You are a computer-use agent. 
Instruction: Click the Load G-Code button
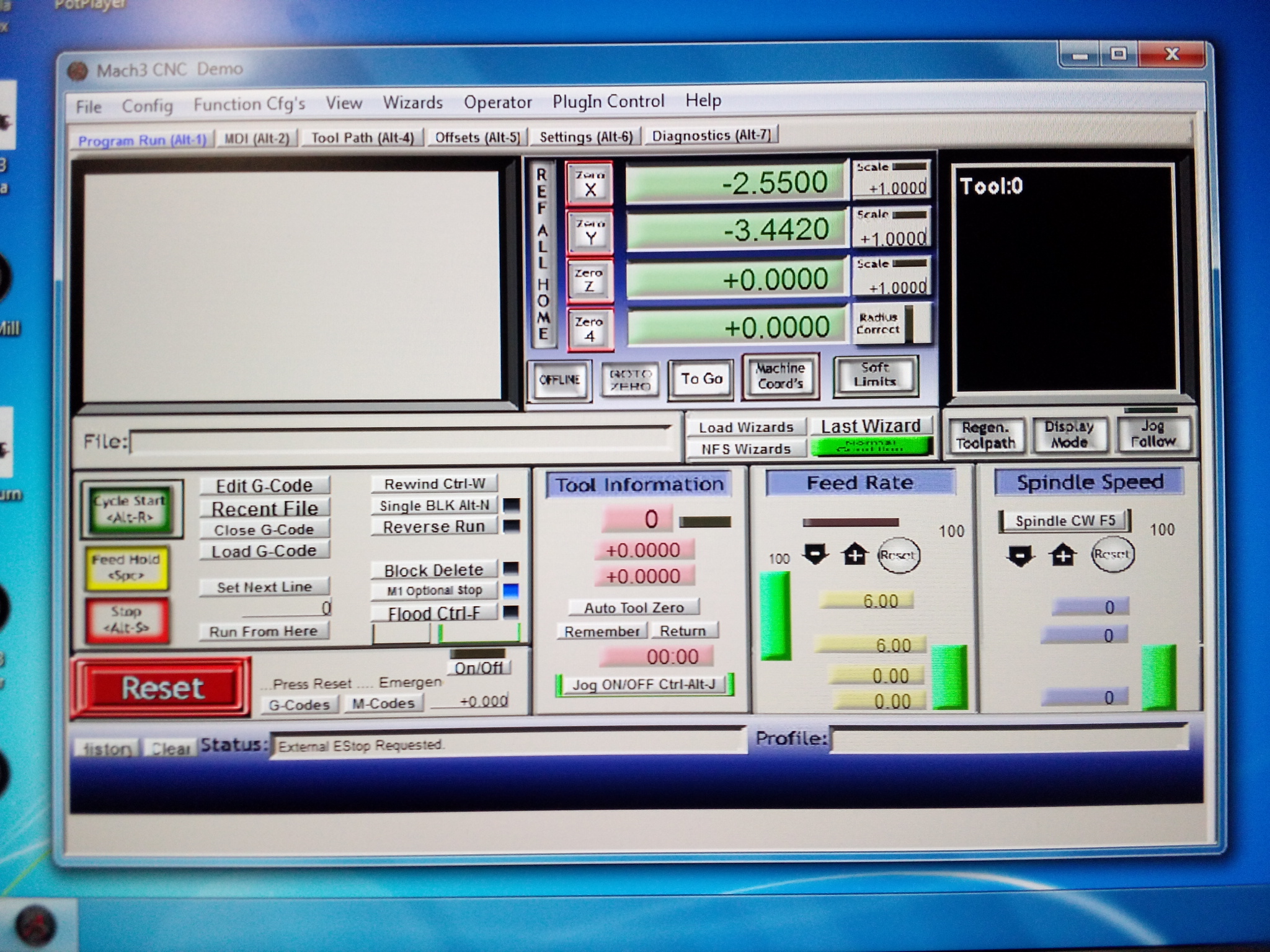[264, 551]
